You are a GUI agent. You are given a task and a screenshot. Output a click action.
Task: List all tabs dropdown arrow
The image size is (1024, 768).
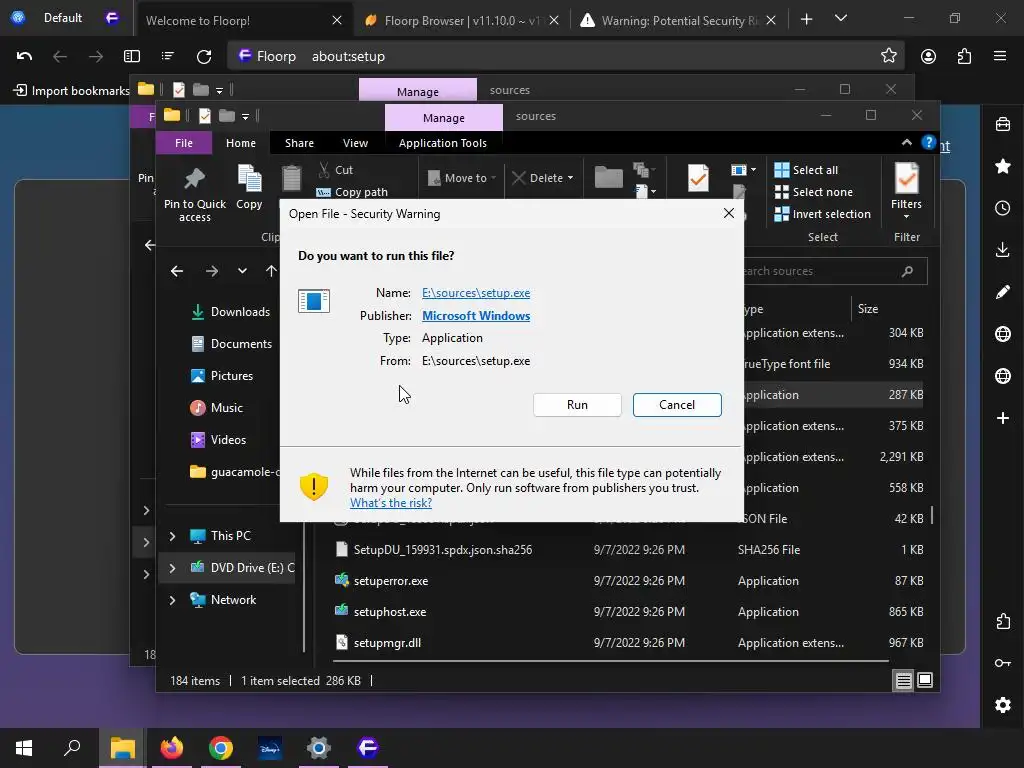(841, 18)
